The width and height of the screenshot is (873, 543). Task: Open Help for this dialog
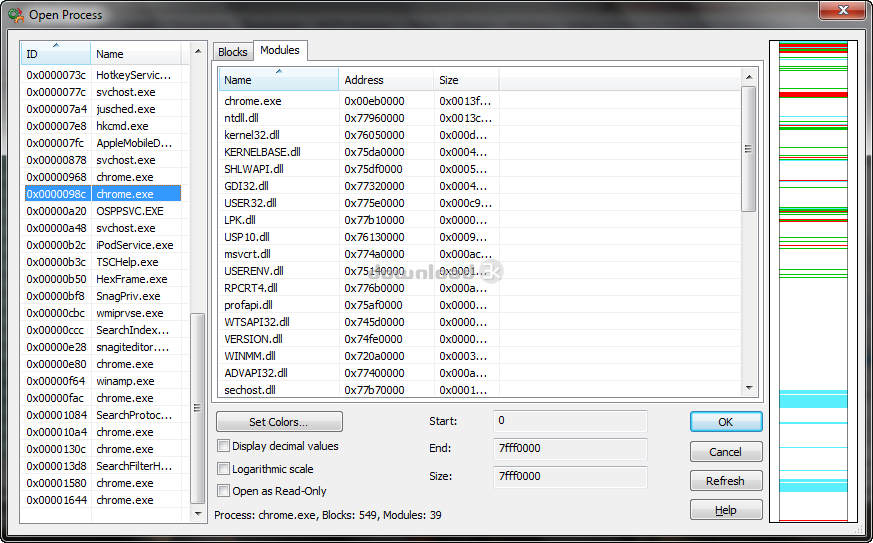725,510
